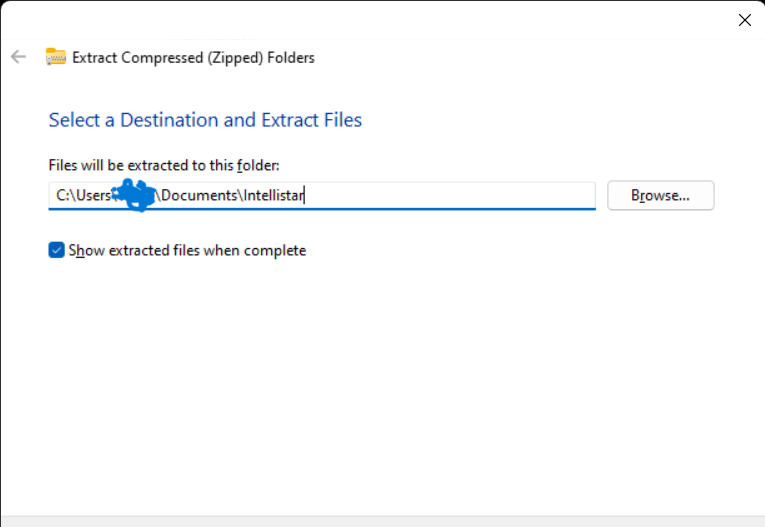This screenshot has width=765, height=527.
Task: Click the word 'Documents' in the destination path
Action: 199,195
